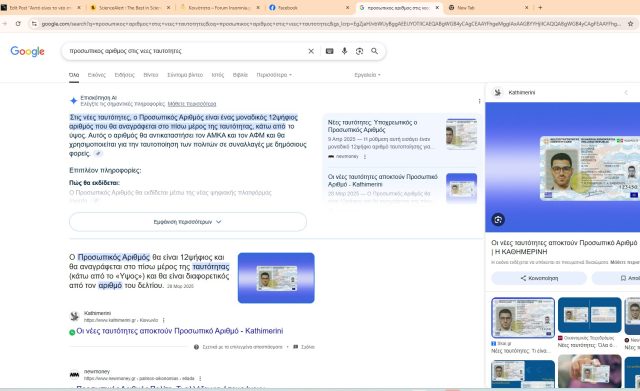Select the Όλα search filter tab
The width and height of the screenshot is (640, 391).
click(x=74, y=75)
